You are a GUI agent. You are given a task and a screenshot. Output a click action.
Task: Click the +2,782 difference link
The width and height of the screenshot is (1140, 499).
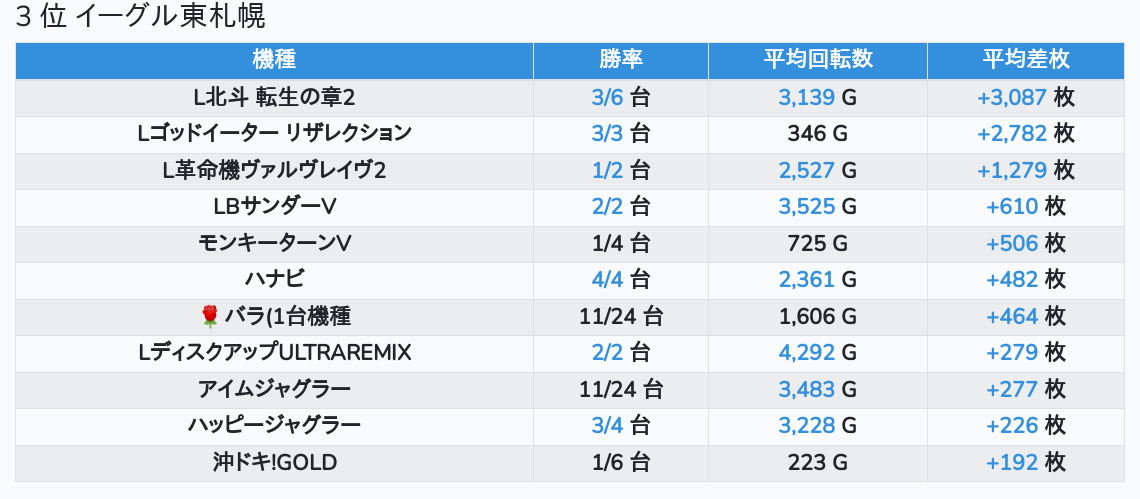(1012, 133)
